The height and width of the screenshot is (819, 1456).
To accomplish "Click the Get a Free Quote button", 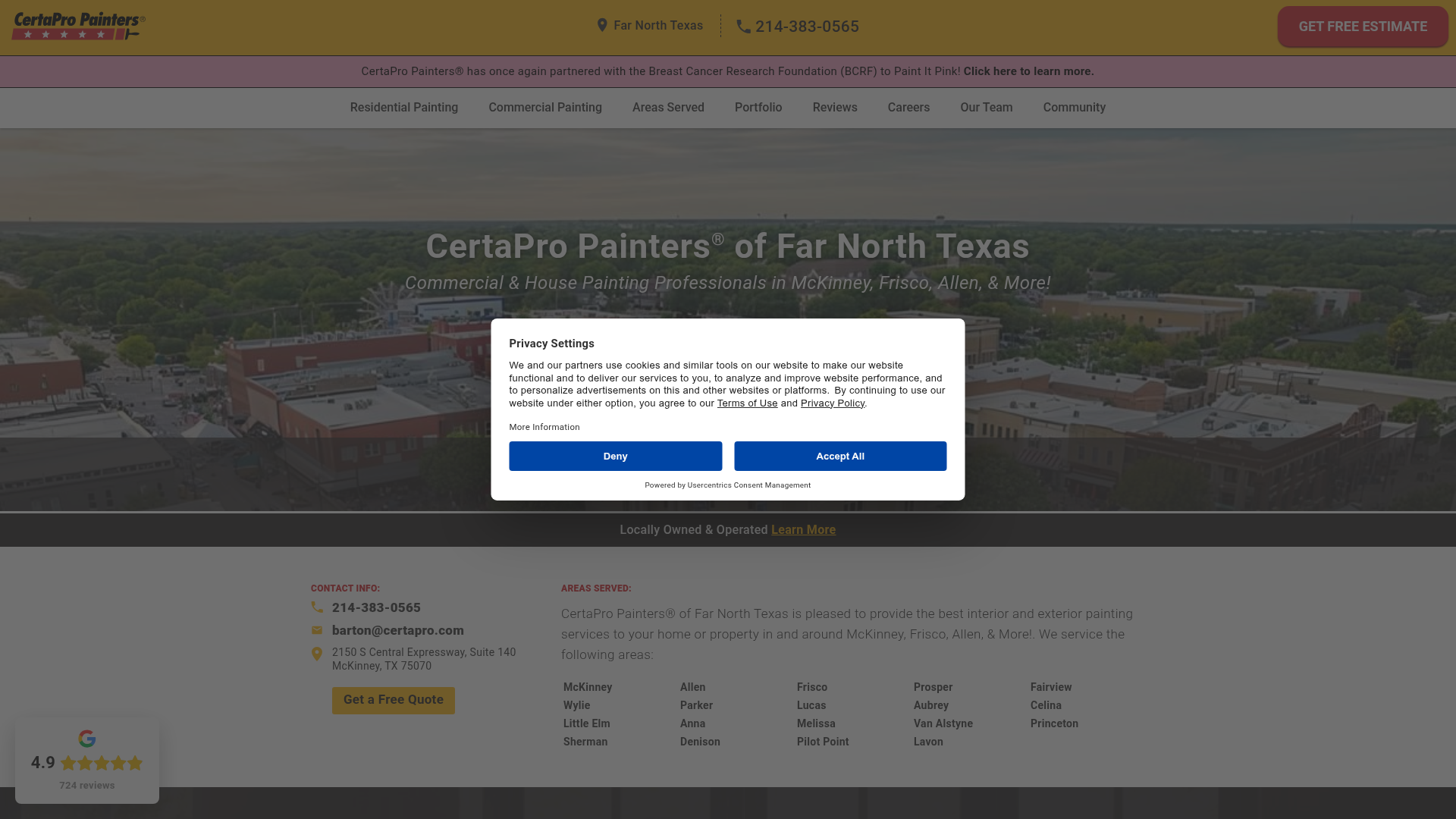I will point(393,700).
